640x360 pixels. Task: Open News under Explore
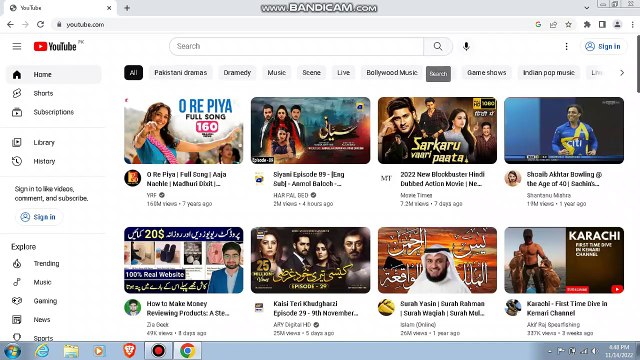[x=53, y=320]
